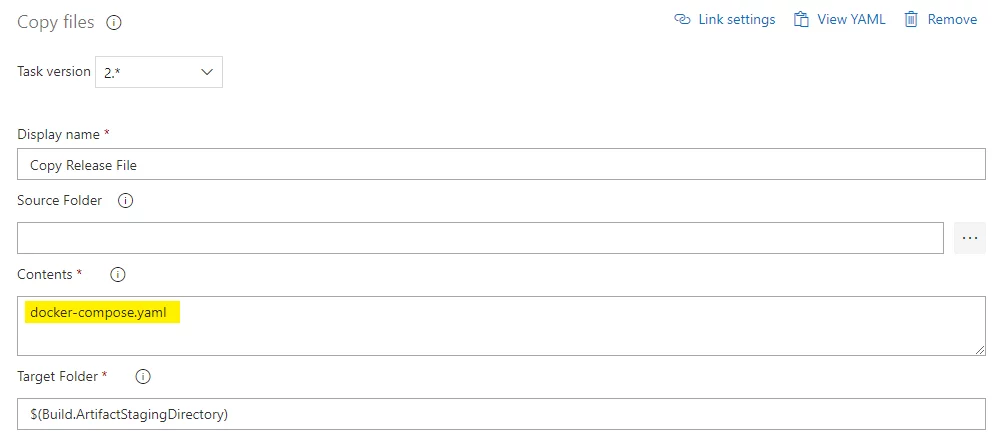Focus the Target Folder field with $(Build.ArtifactStagingDirectory)
Viewport: 995px width, 436px height.
[x=501, y=414]
